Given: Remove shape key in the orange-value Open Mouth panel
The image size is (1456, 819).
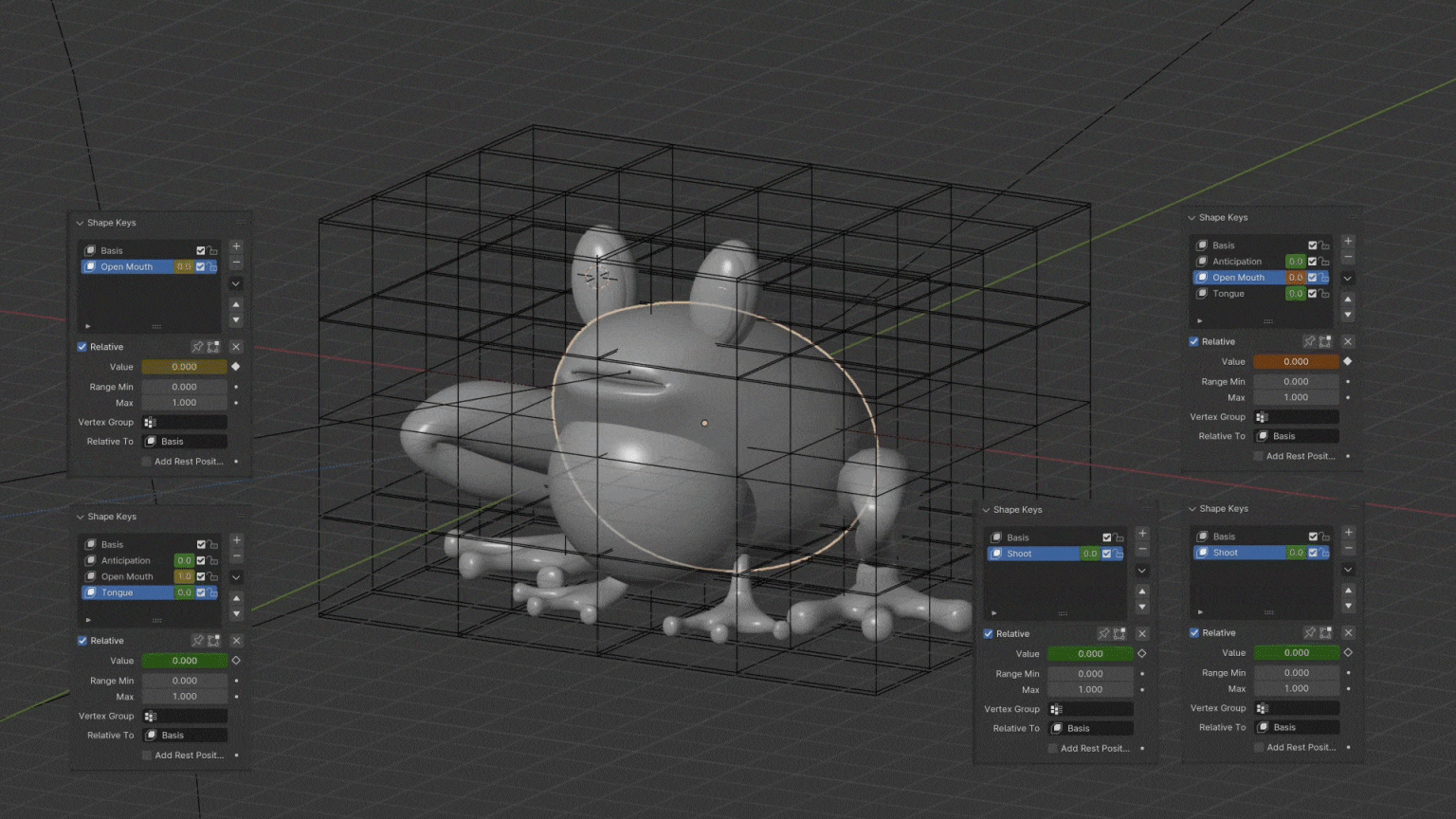Looking at the screenshot, I should tap(1348, 258).
